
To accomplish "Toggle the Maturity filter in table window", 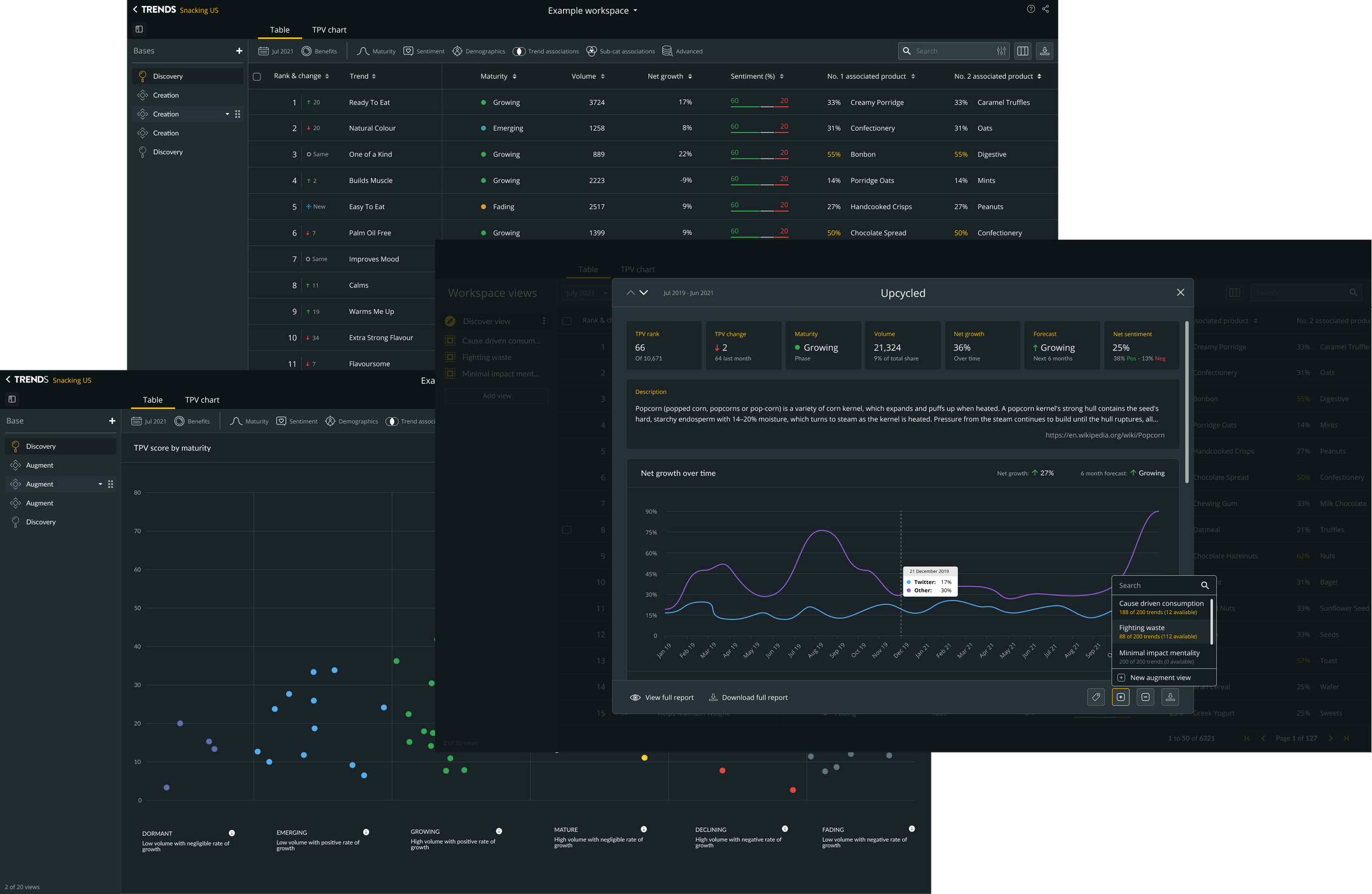I will click(376, 51).
